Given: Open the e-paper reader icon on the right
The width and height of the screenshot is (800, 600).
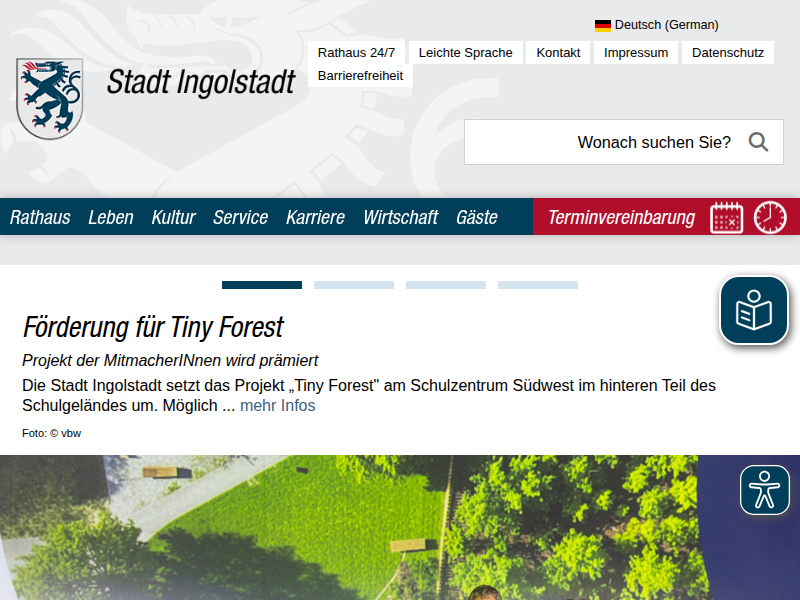Looking at the screenshot, I should 753,310.
